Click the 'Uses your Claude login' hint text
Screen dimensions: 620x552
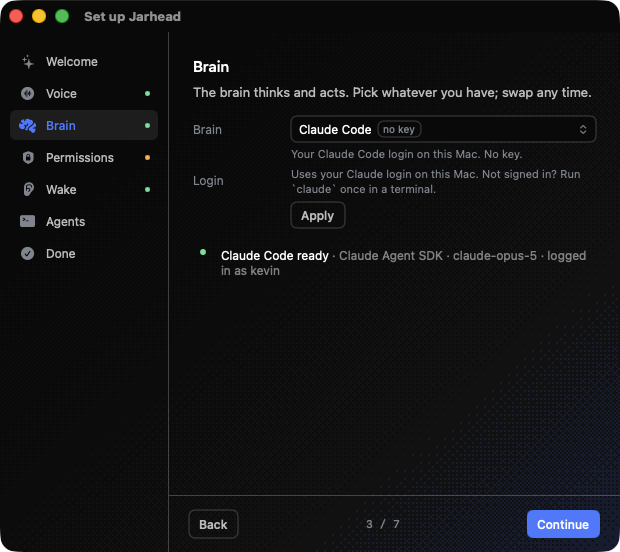pyautogui.click(x=436, y=182)
